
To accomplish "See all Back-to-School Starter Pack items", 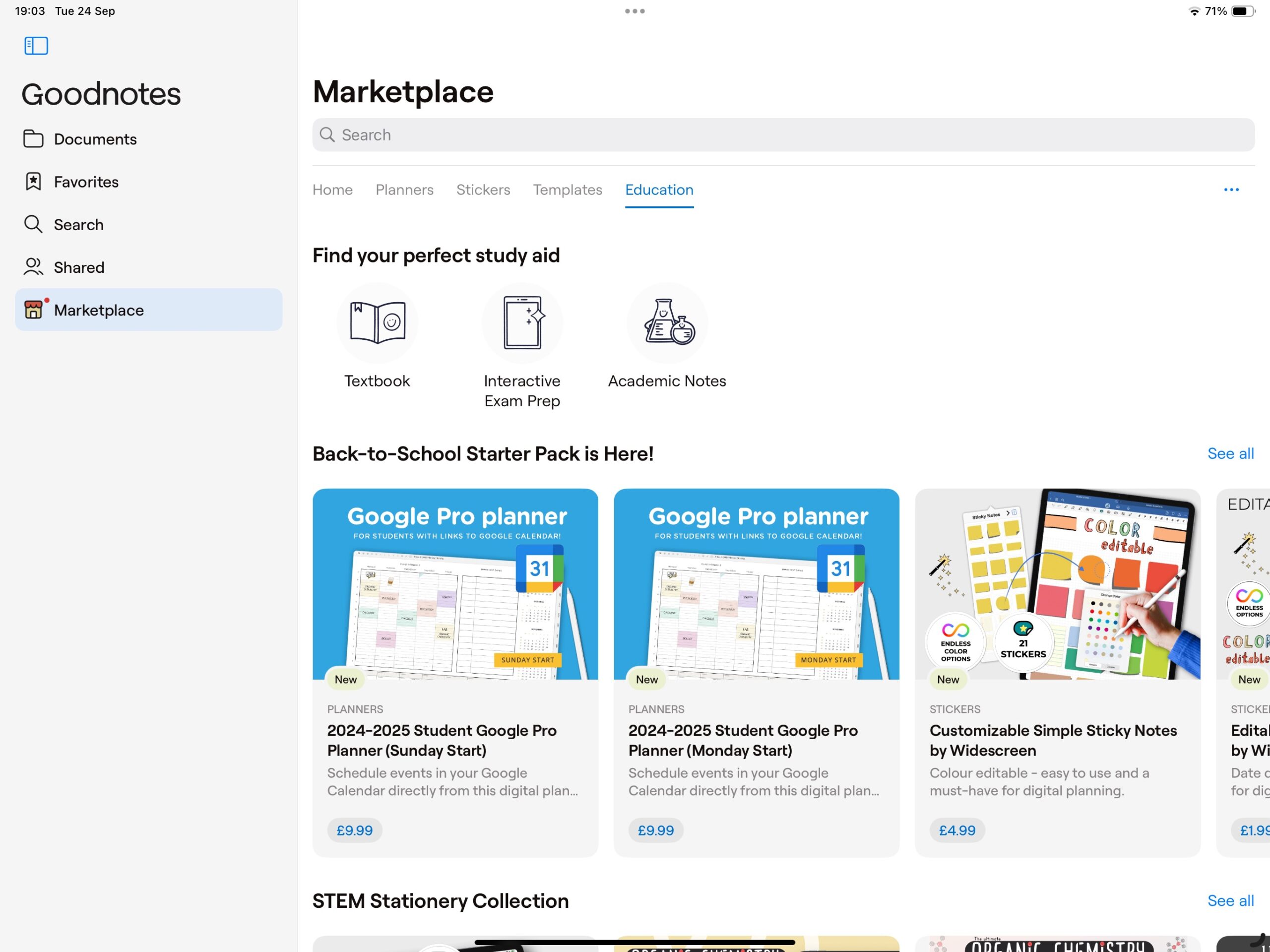I will point(1230,453).
